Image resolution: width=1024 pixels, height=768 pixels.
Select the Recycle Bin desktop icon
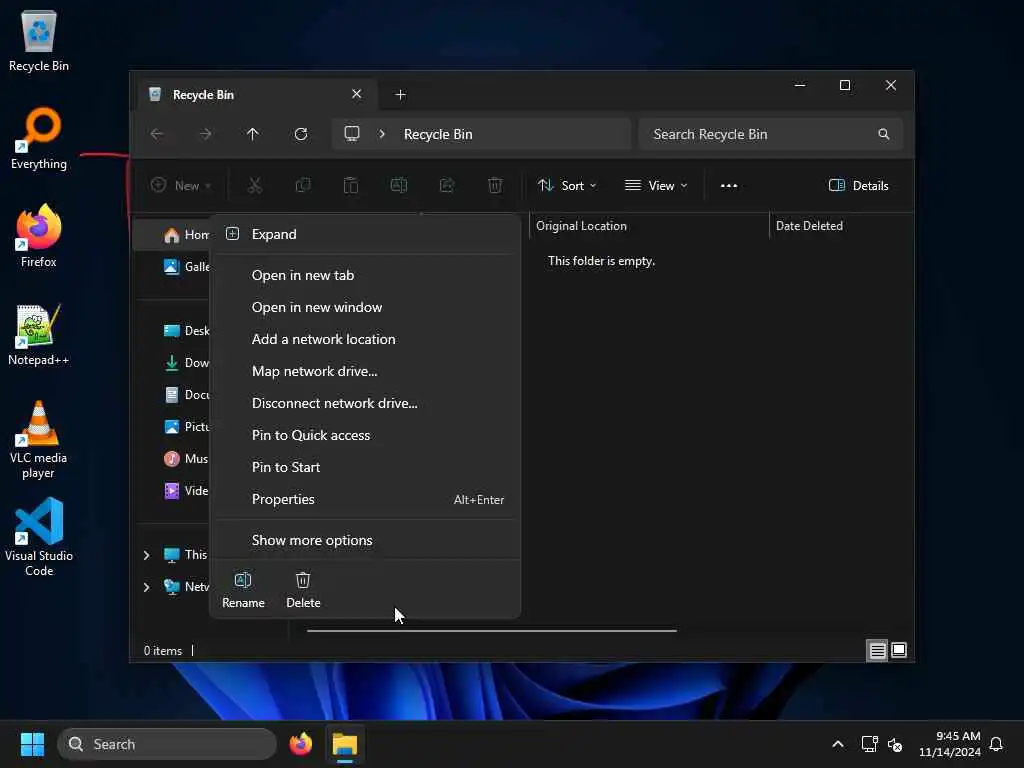(39, 40)
